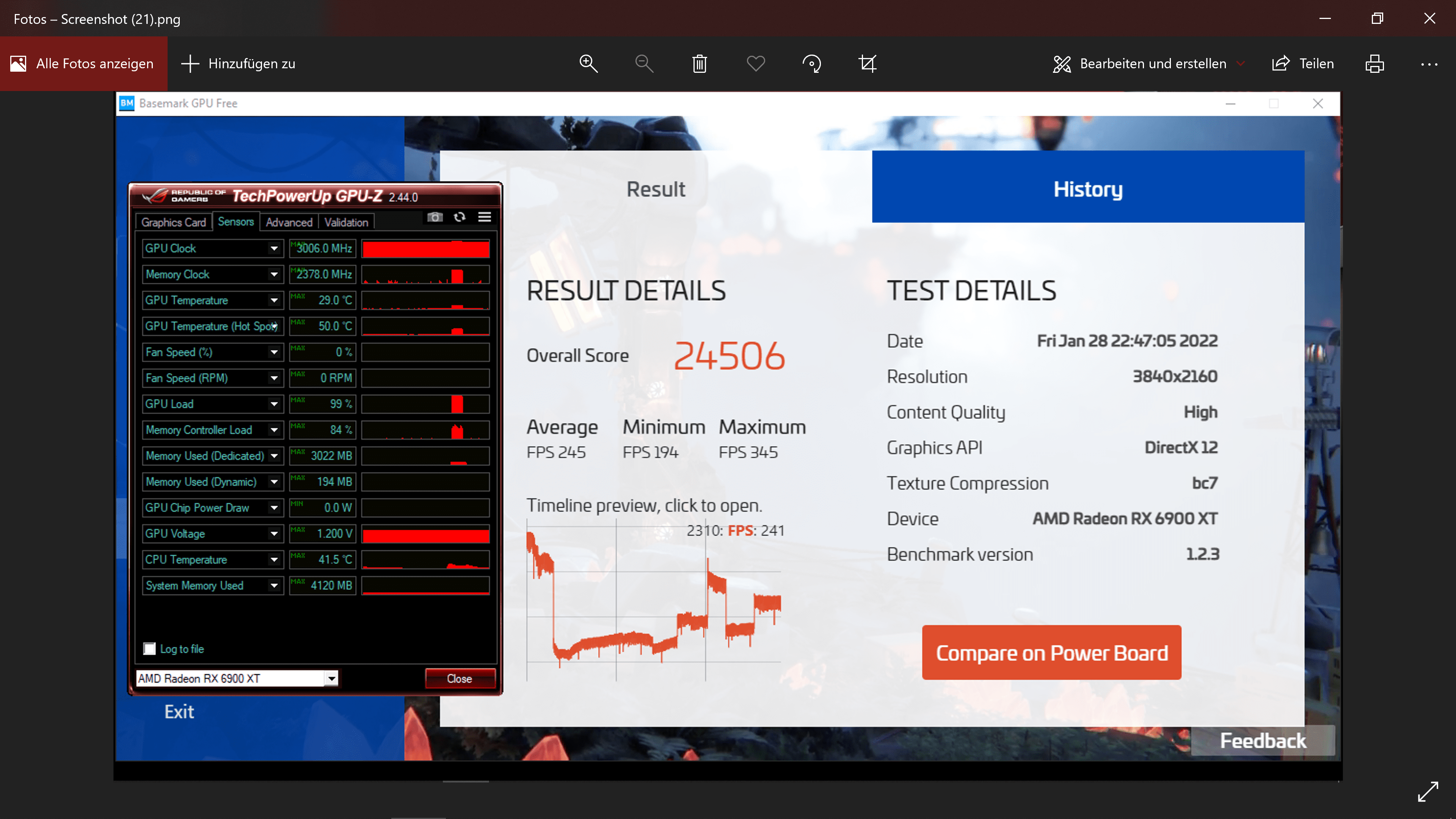The width and height of the screenshot is (1456, 819).
Task: Click the FPS 345 maximum value
Action: [x=748, y=452]
